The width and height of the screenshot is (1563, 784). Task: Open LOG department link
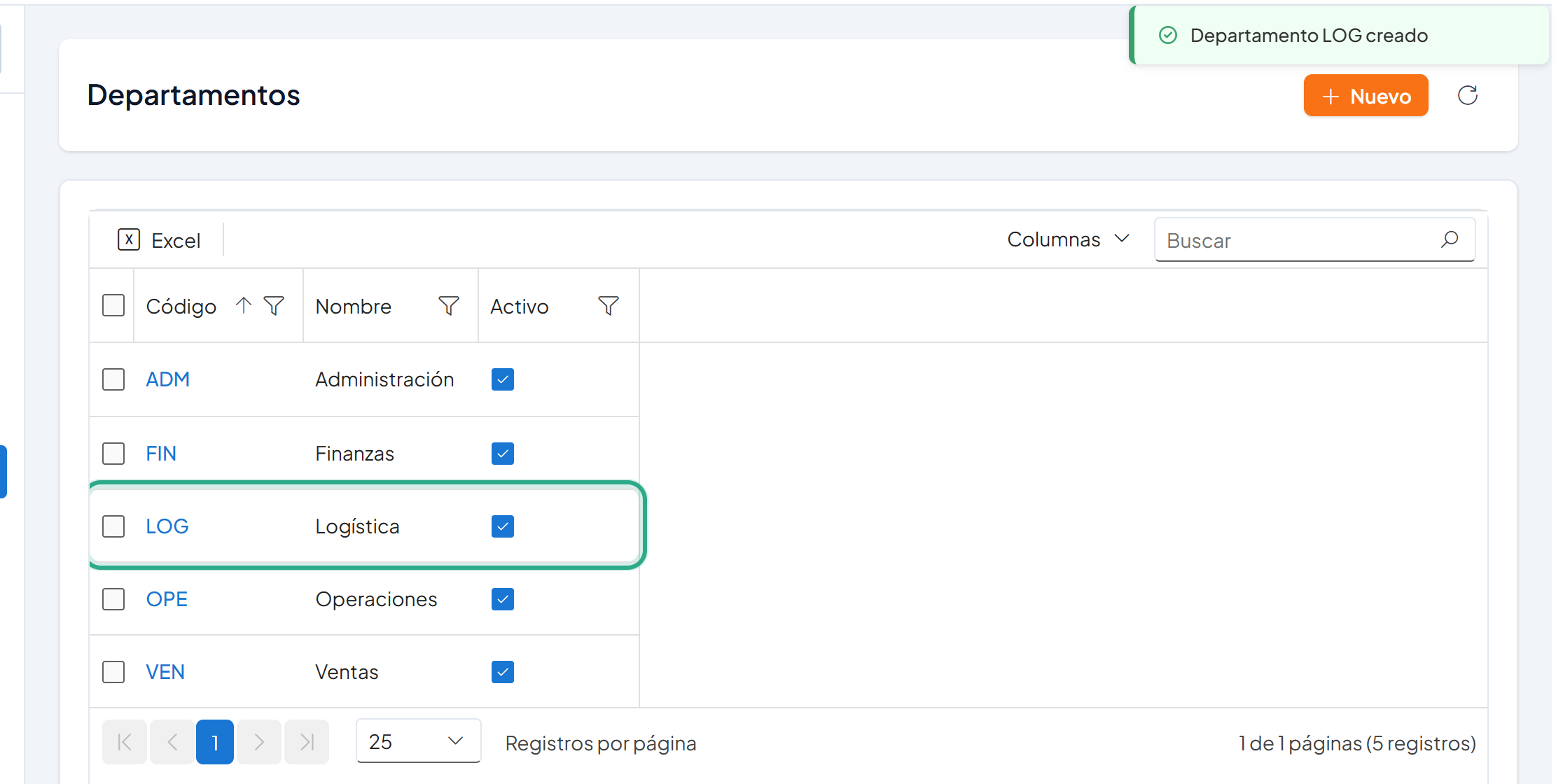167,526
